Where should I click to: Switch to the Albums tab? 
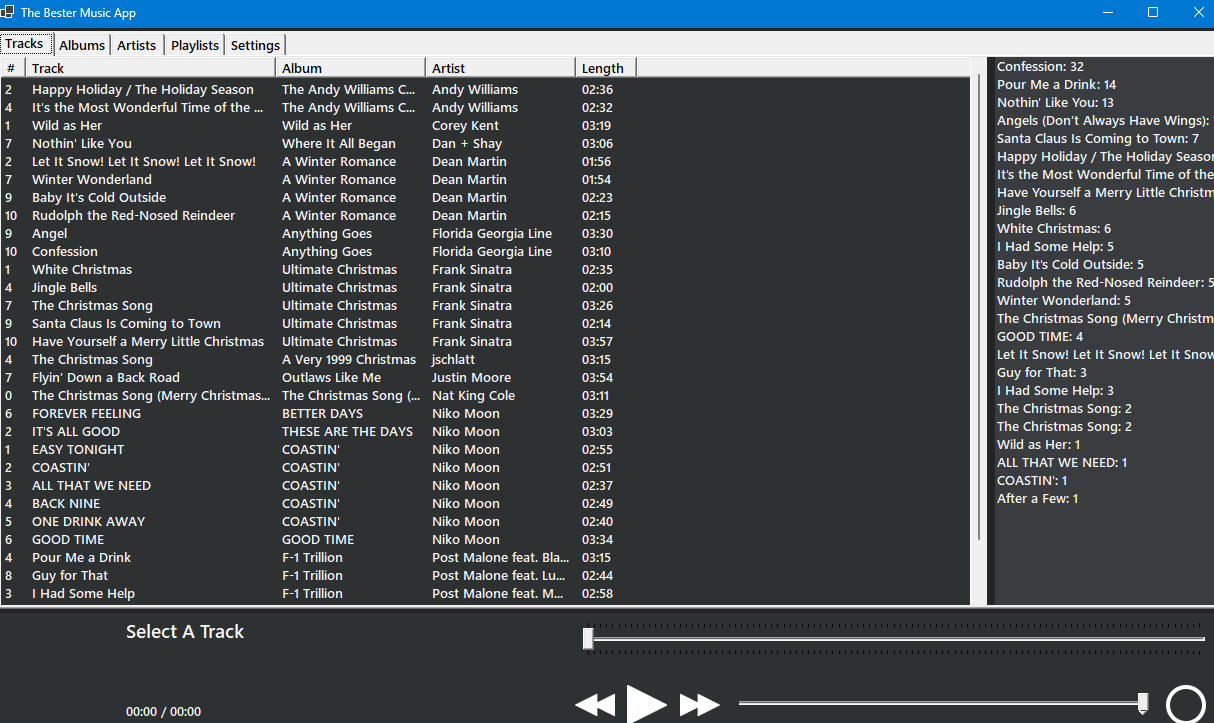tap(82, 45)
